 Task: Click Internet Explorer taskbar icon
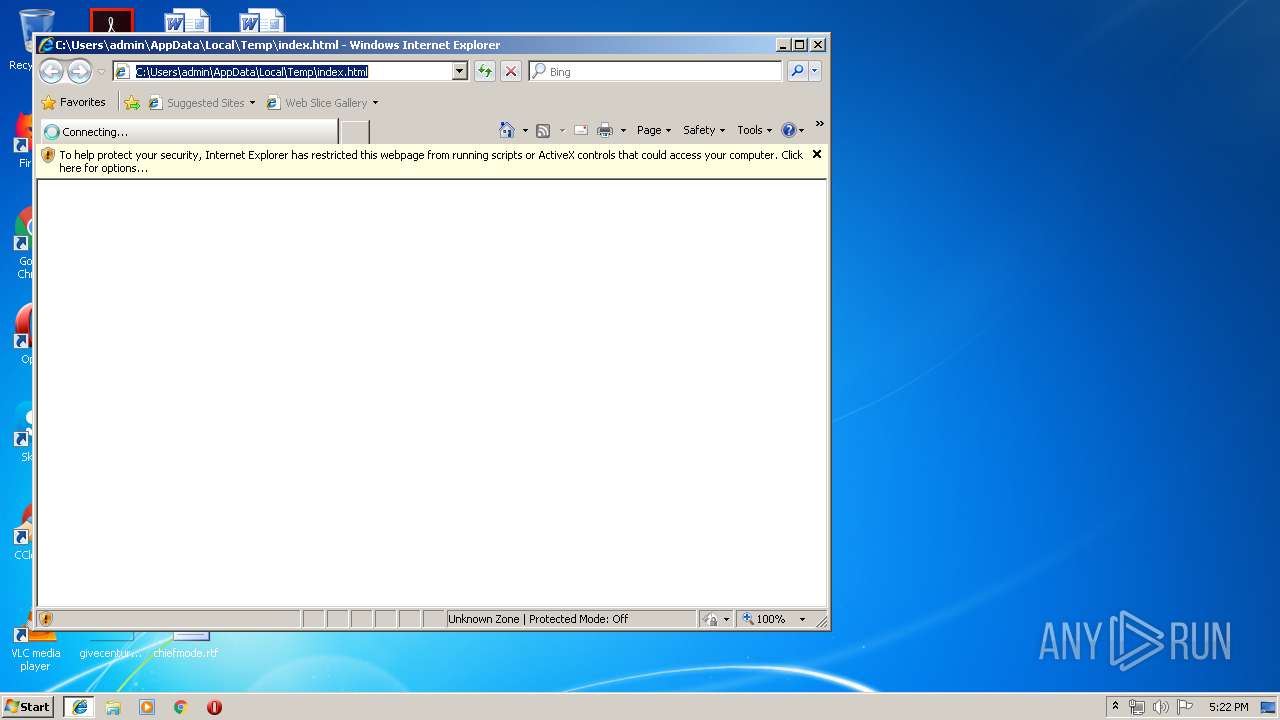click(x=80, y=707)
